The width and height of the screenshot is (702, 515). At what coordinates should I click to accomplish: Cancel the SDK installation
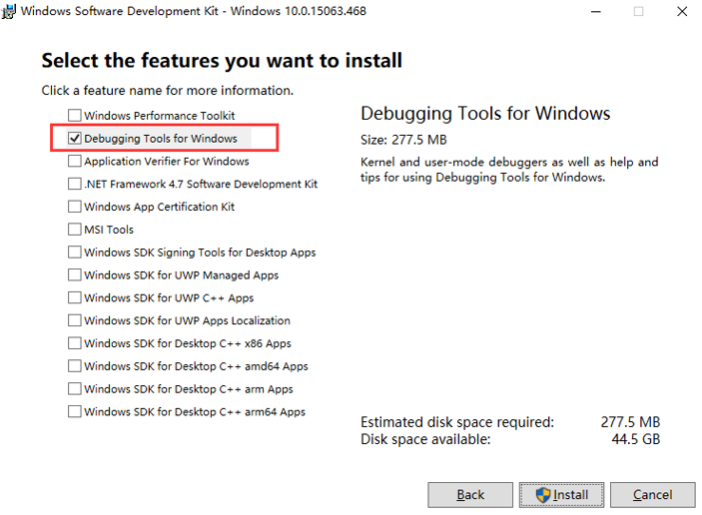652,495
